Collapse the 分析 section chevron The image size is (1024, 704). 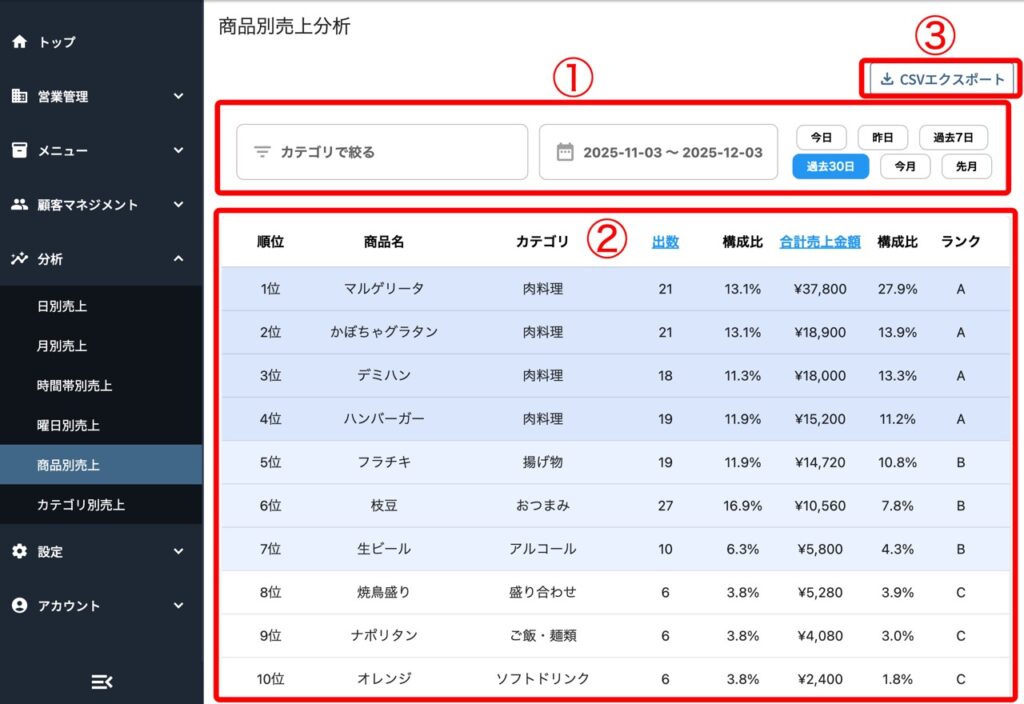coord(178,259)
